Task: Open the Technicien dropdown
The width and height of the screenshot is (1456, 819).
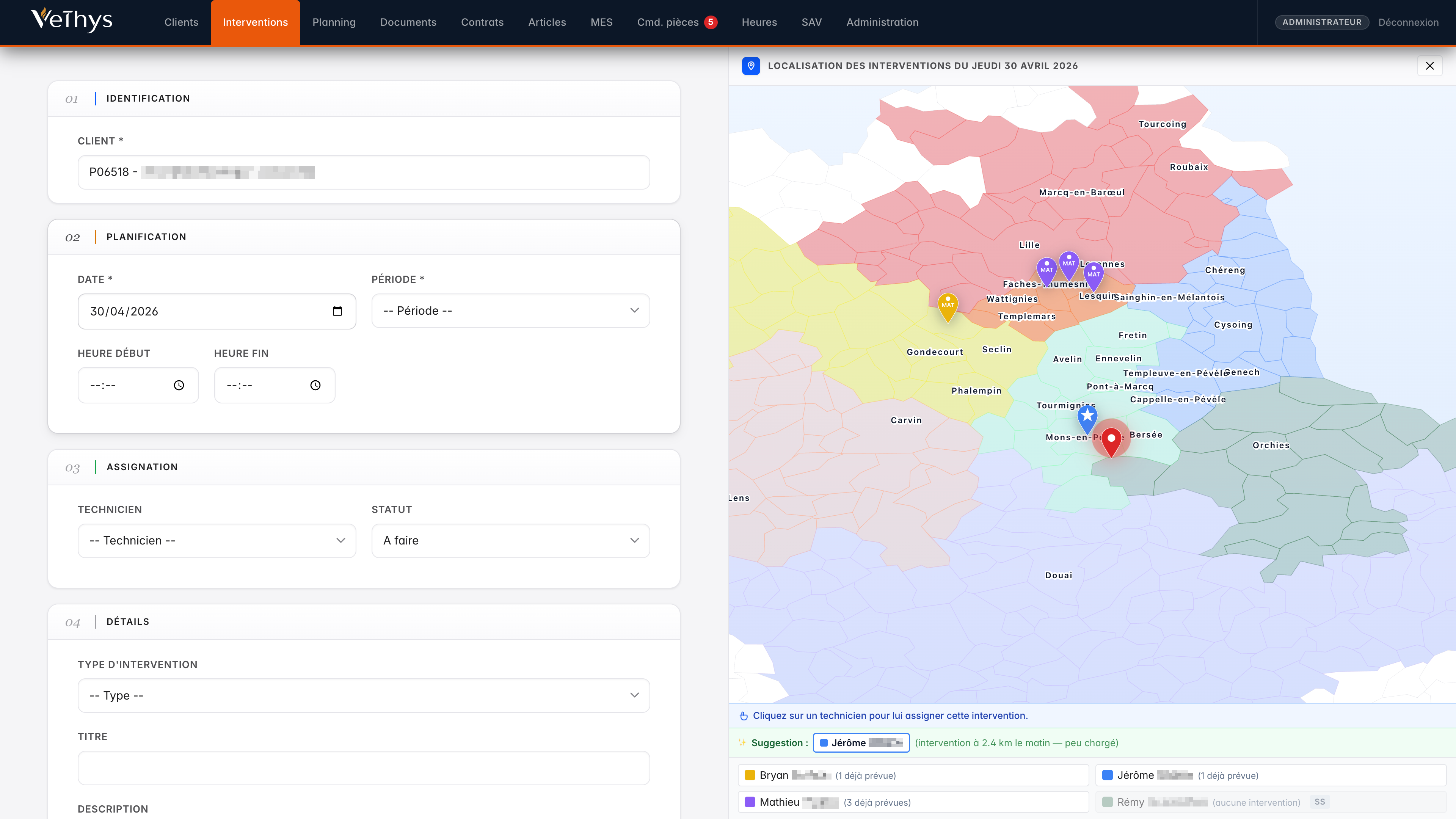Action: (217, 540)
